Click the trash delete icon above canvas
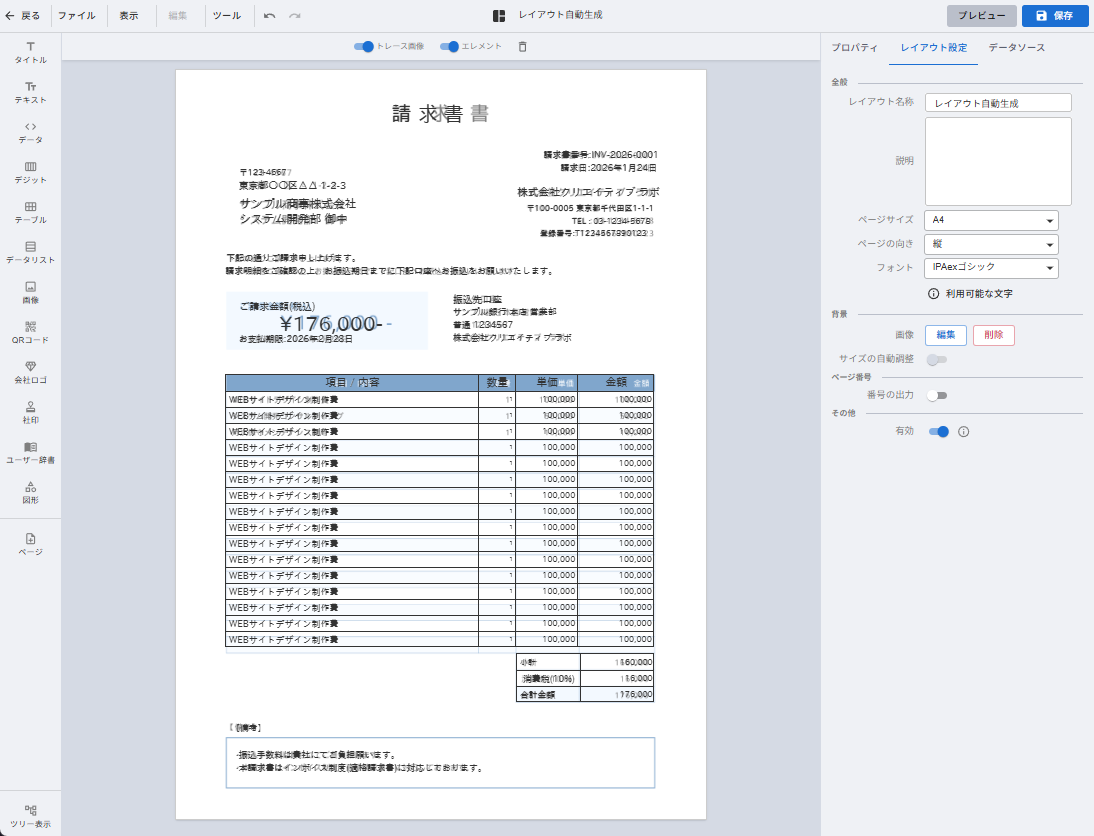The height and width of the screenshot is (836, 1094). 522,46
